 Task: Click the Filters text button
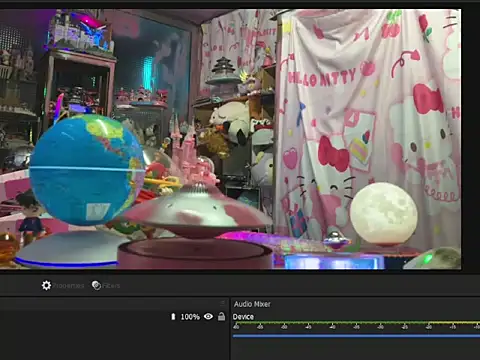coord(111,286)
